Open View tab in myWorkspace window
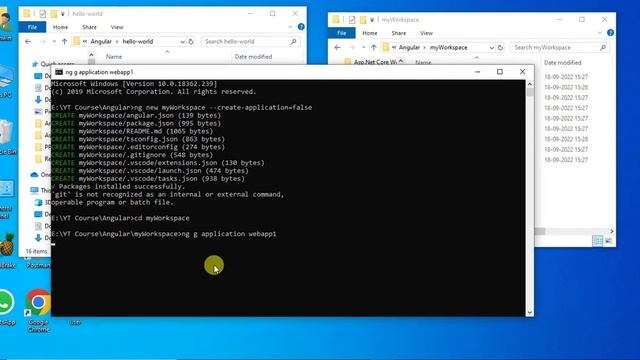 click(426, 33)
